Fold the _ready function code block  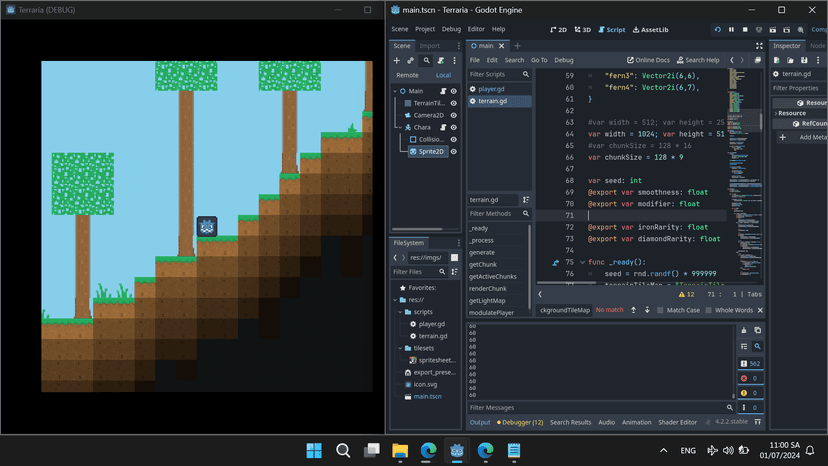pyautogui.click(x=582, y=263)
